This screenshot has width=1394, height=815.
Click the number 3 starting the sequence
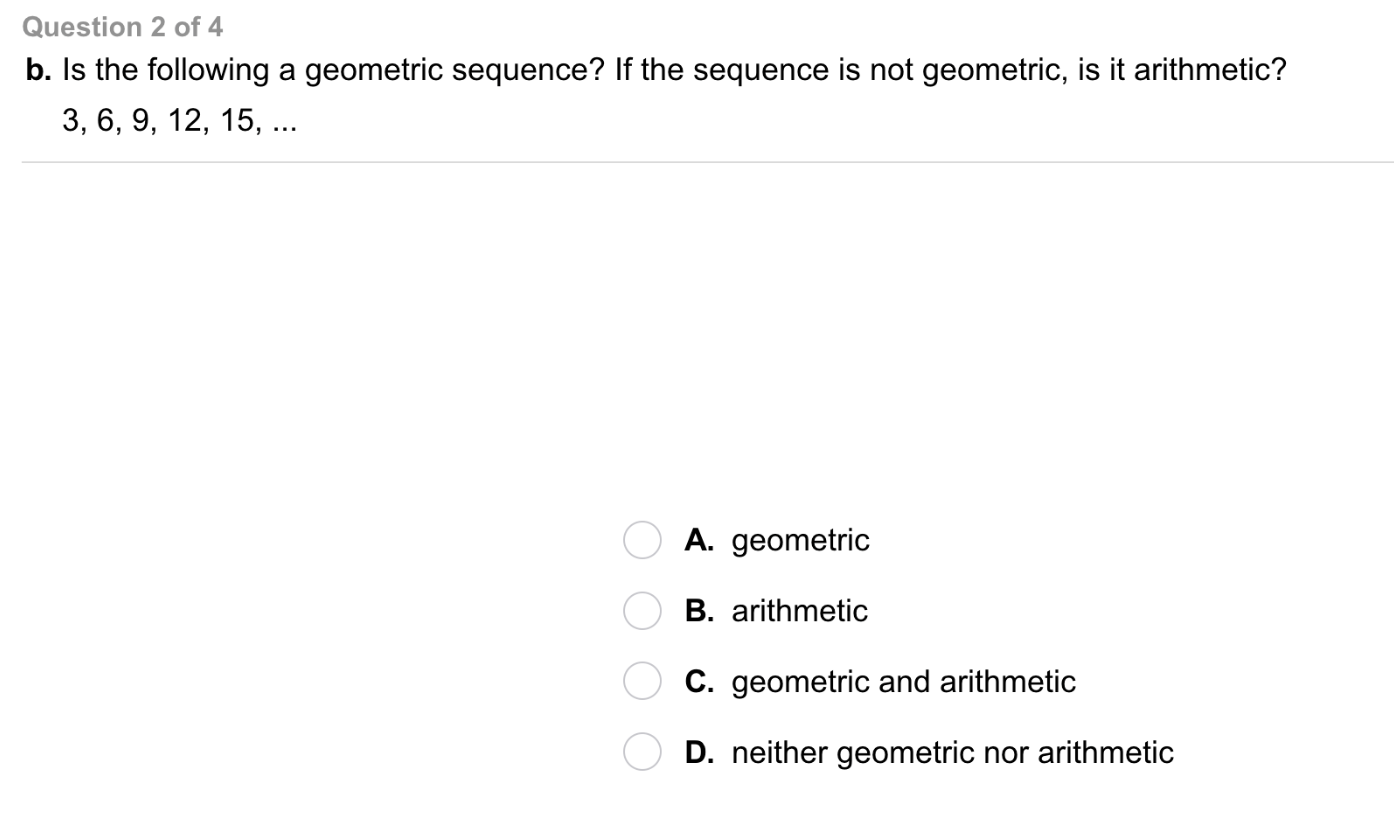tap(69, 122)
